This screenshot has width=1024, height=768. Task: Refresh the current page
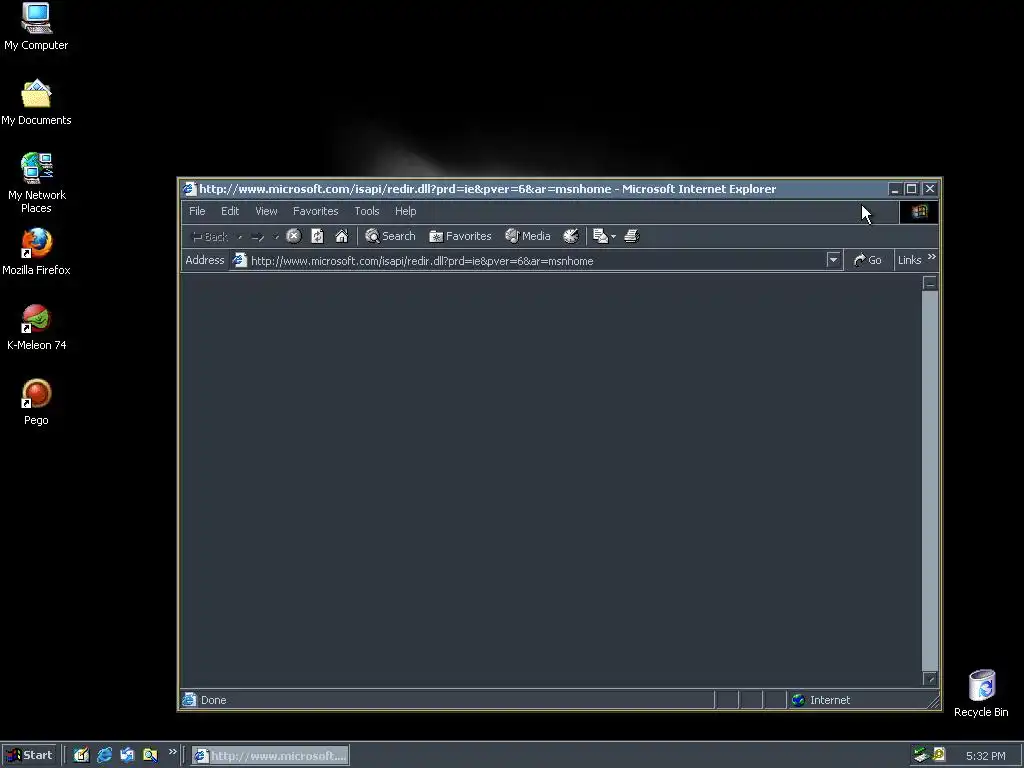[317, 236]
